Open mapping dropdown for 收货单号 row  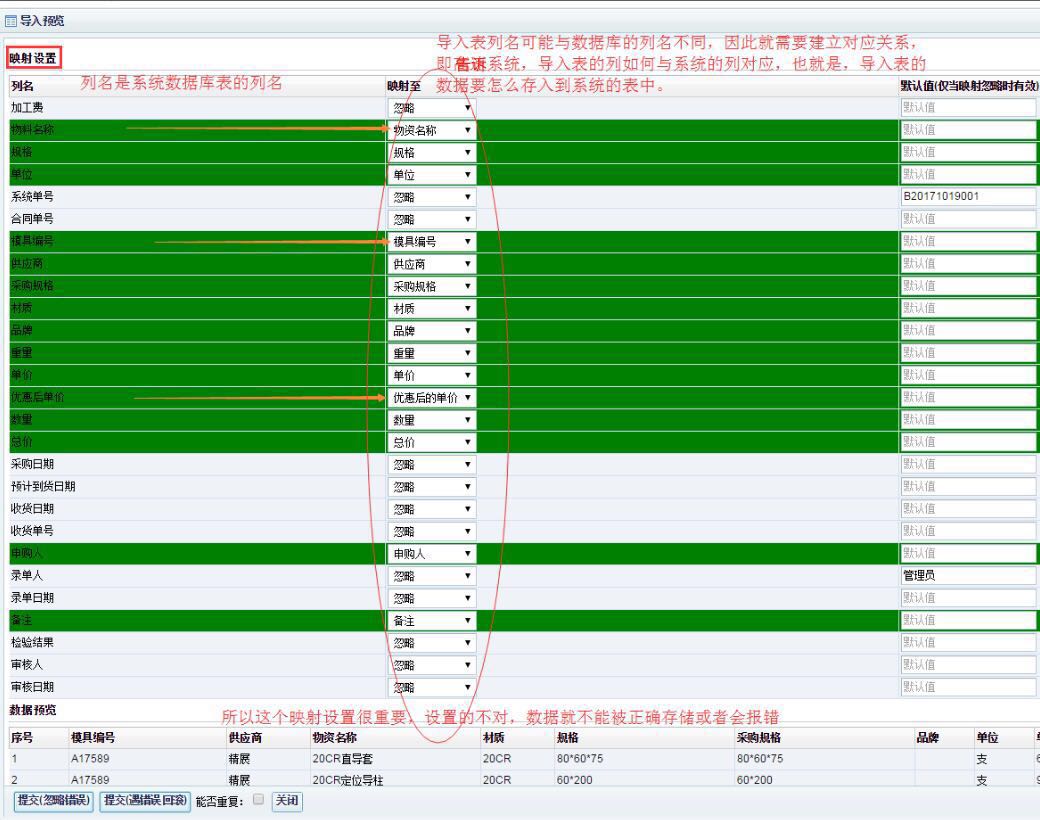(432, 531)
